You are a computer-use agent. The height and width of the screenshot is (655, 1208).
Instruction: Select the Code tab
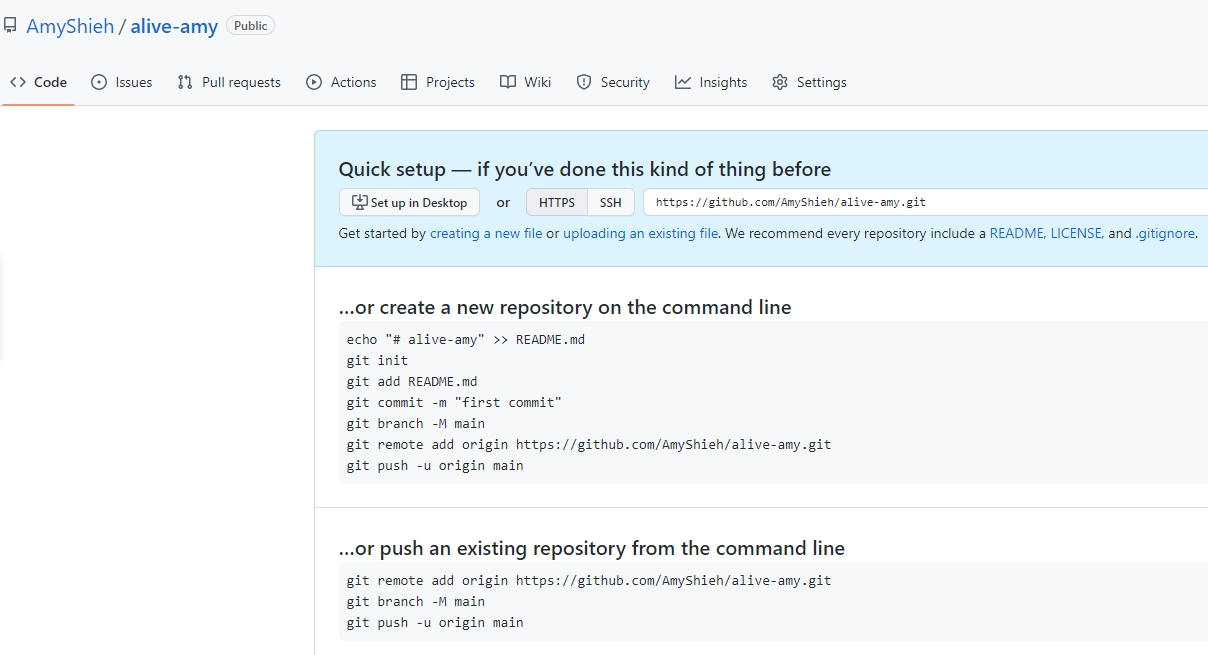point(39,82)
